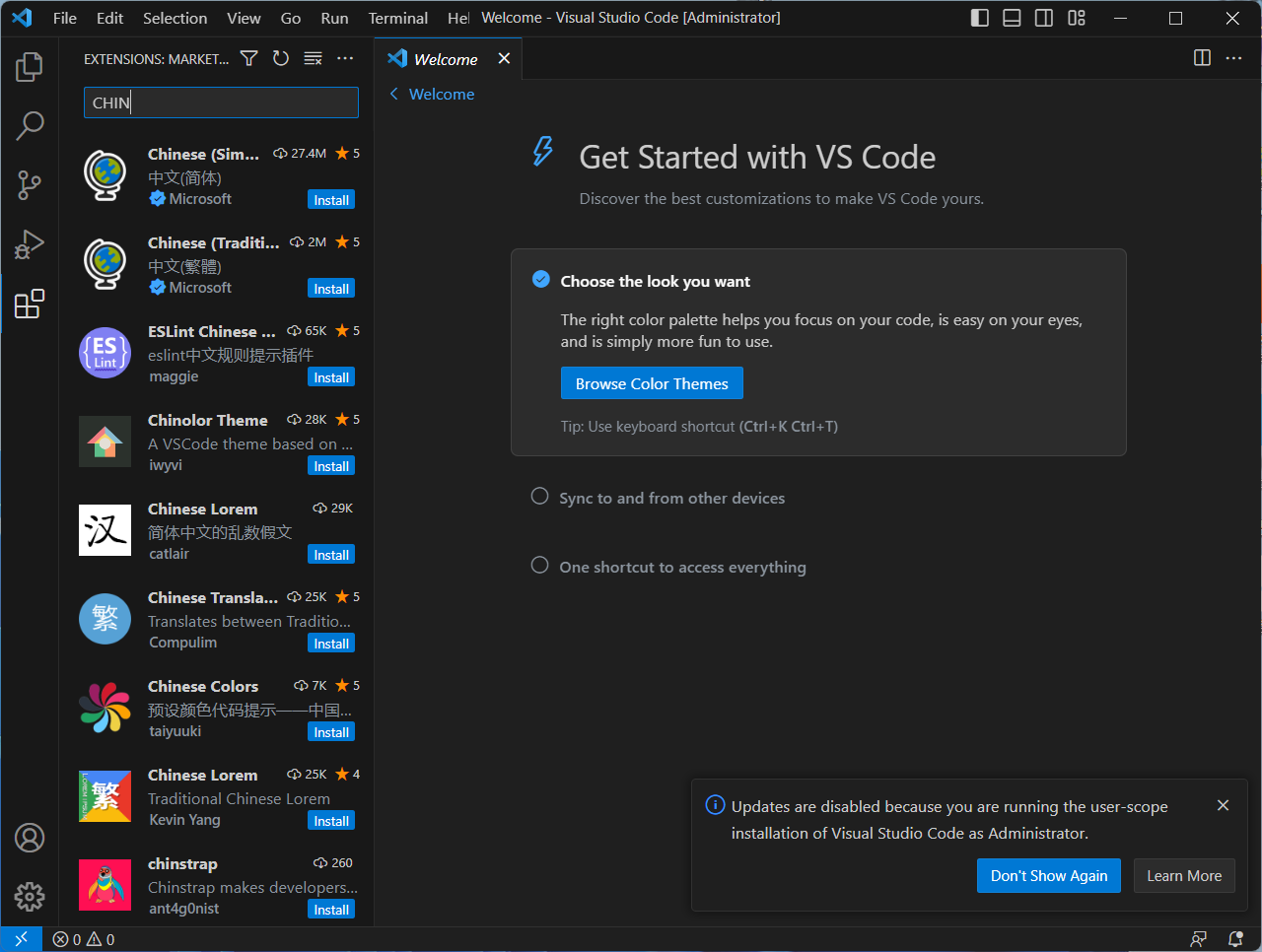This screenshot has height=952, width=1262.
Task: Click the feedback icon in status bar
Action: pos(1198,939)
